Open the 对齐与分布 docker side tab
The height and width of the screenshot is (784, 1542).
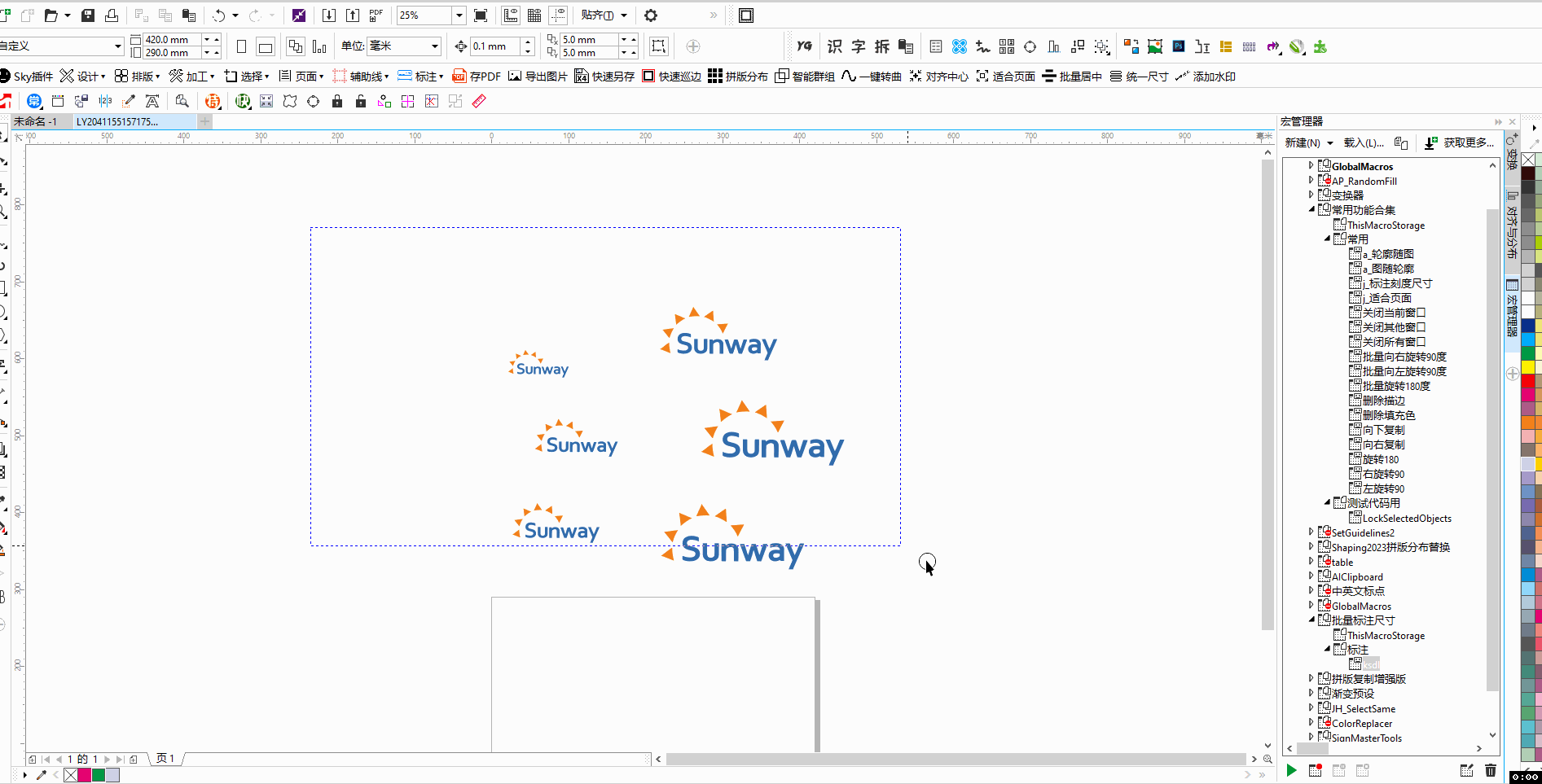(x=1512, y=226)
